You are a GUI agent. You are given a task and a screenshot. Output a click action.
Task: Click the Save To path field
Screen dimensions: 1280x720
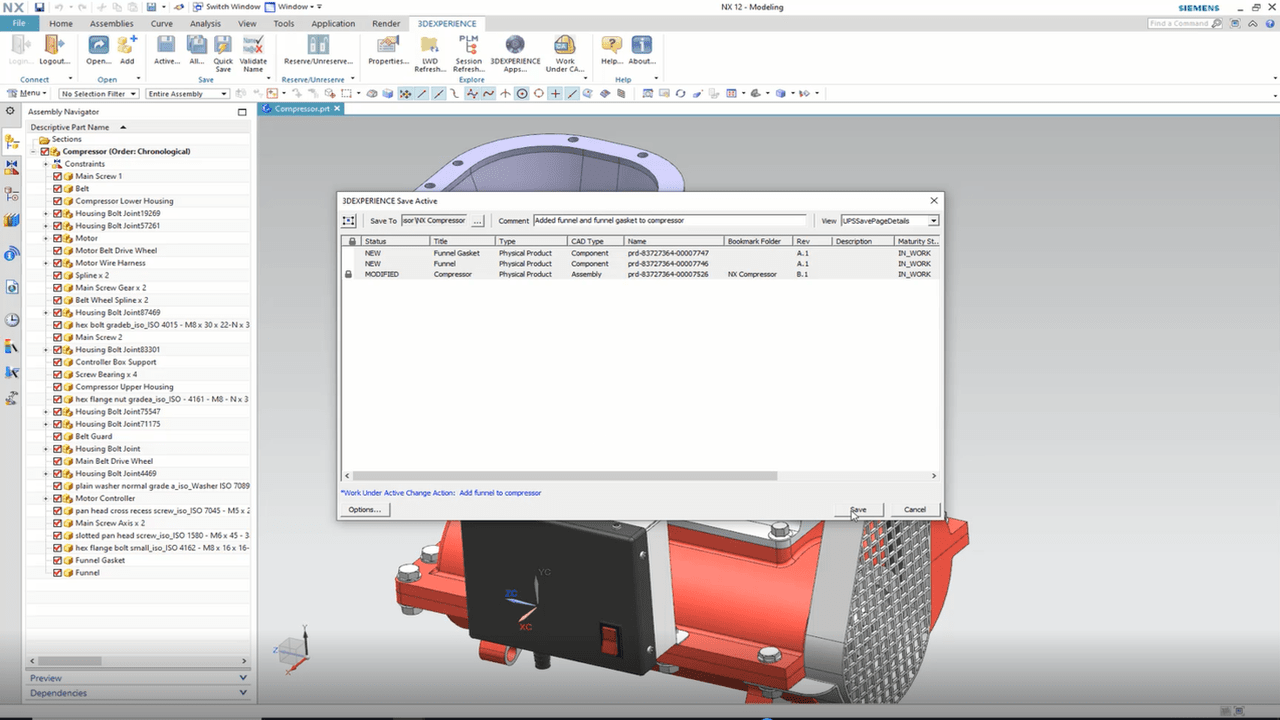pyautogui.click(x=434, y=220)
